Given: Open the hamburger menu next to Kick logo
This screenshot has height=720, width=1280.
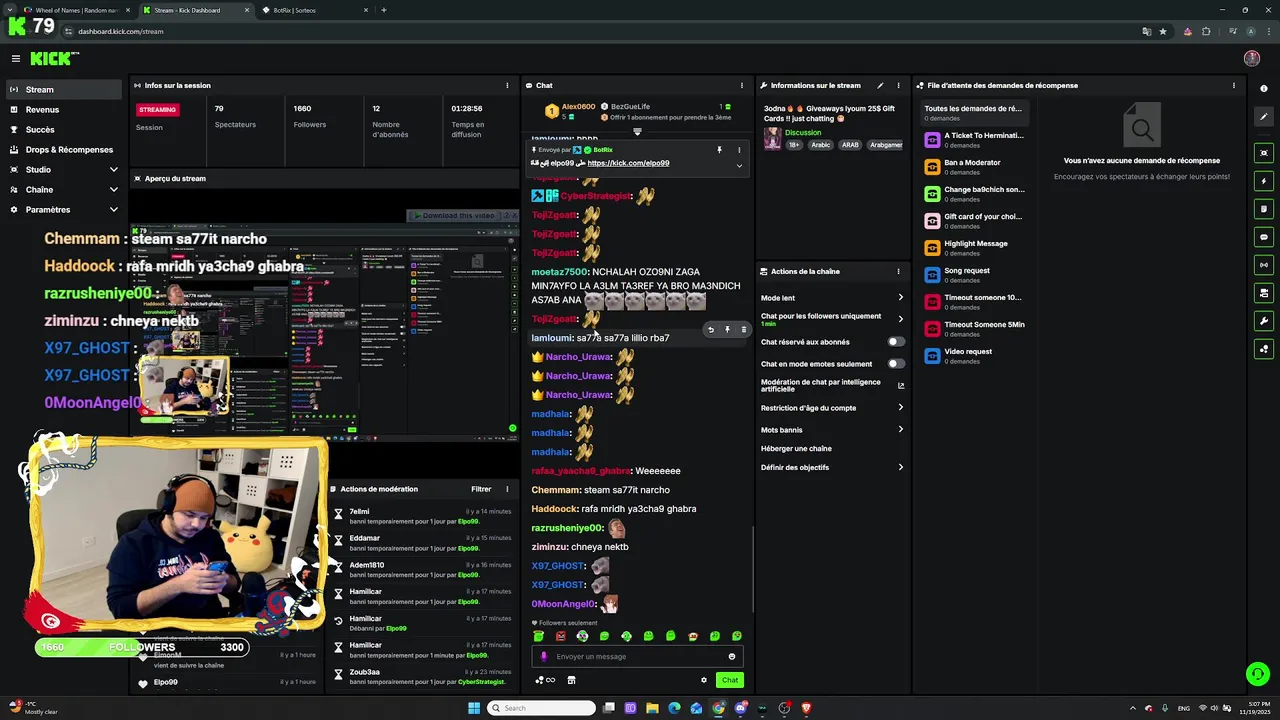Looking at the screenshot, I should tap(15, 59).
